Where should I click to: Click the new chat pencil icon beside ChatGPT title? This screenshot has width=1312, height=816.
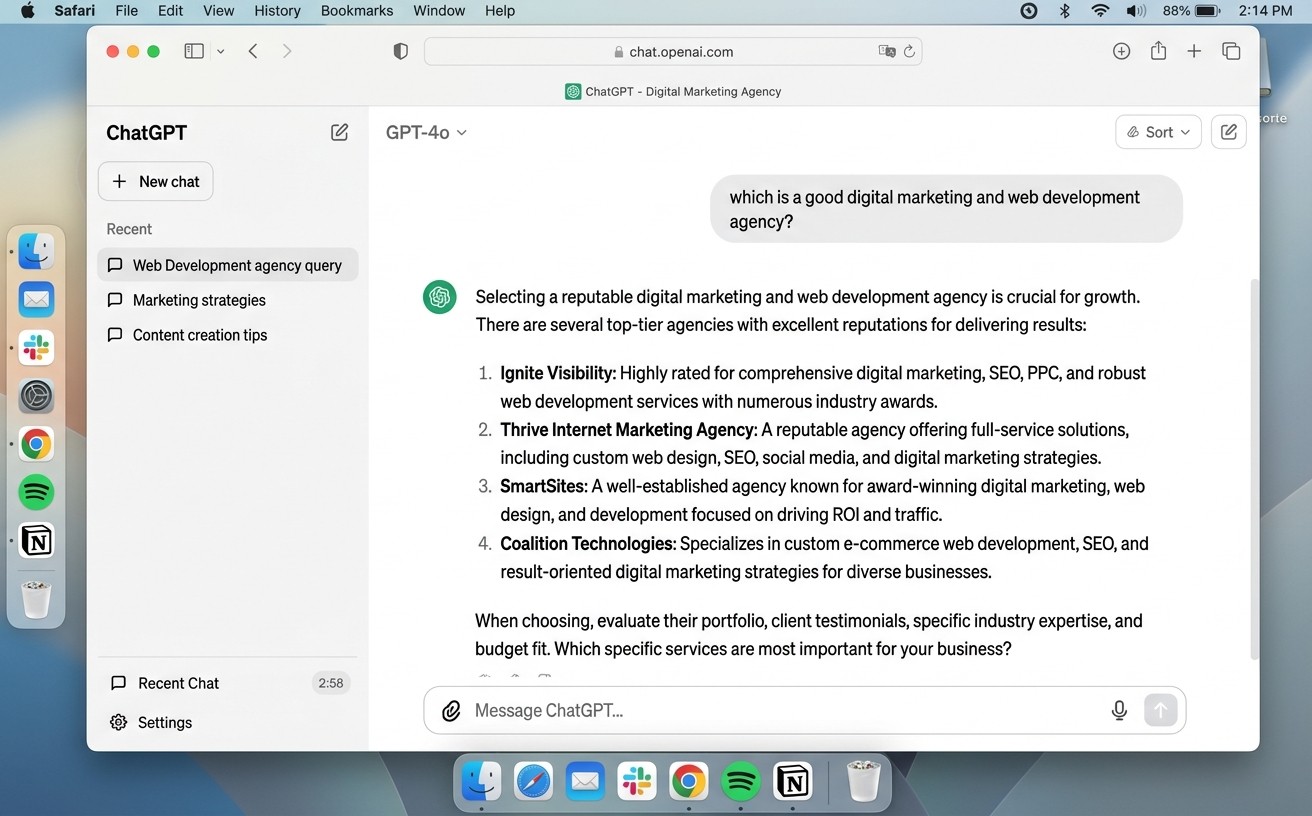pos(340,132)
